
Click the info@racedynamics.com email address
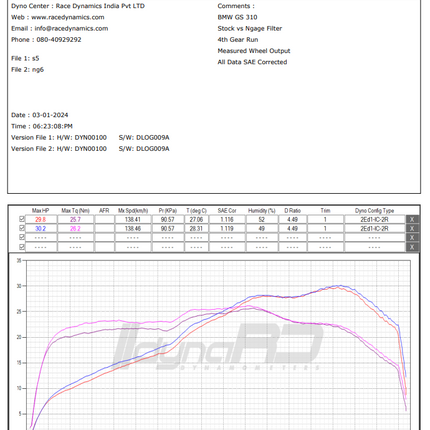pyautogui.click(x=71, y=28)
